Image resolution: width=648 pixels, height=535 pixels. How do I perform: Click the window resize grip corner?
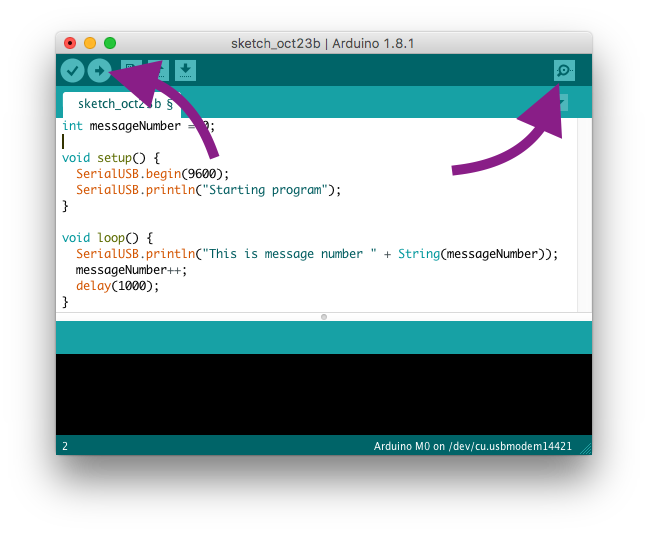tap(586, 449)
